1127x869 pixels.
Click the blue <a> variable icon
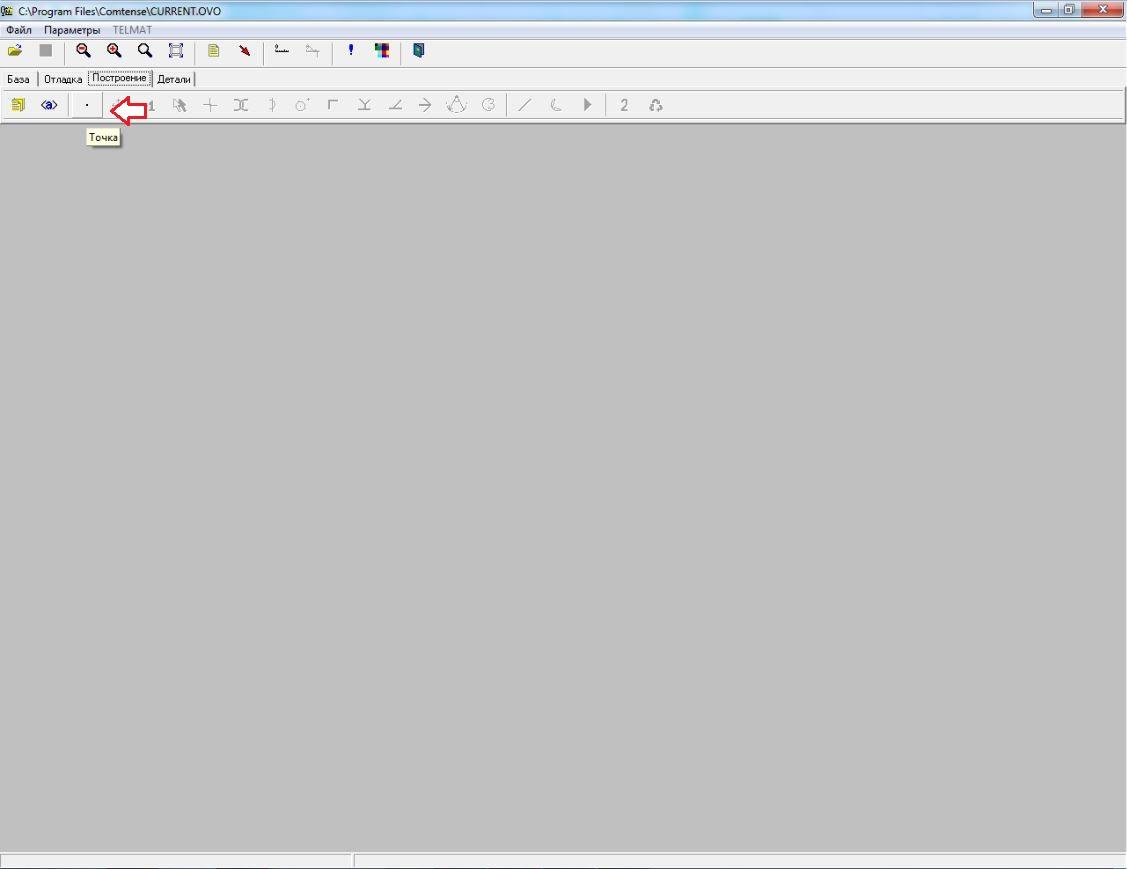(49, 106)
